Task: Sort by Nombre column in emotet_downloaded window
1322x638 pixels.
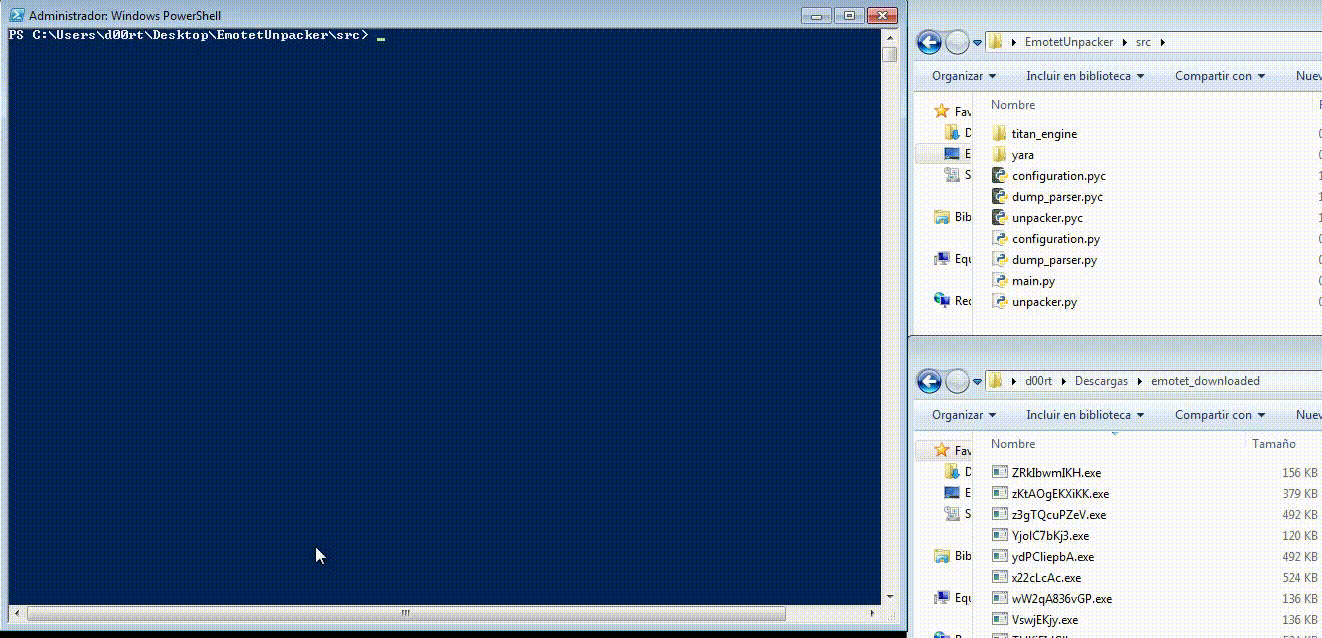Action: pyautogui.click(x=1013, y=444)
